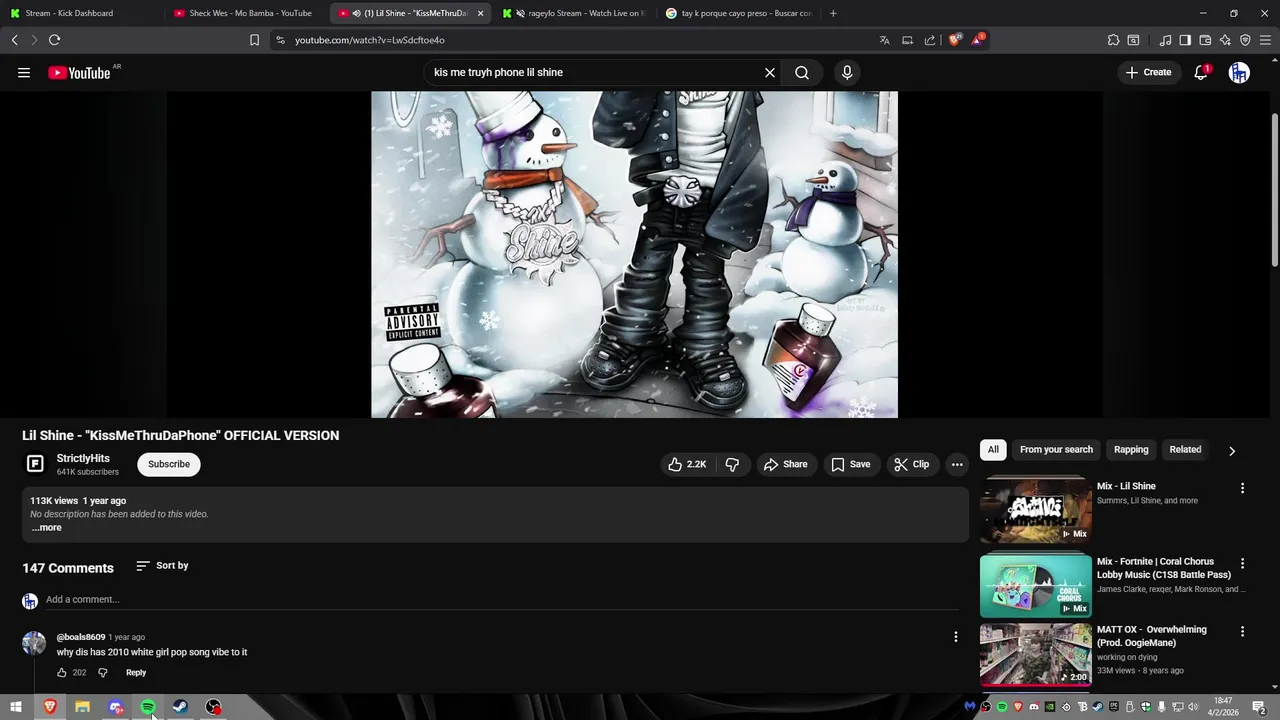Select the Related filter chip
The height and width of the screenshot is (720, 1280).
click(x=1185, y=450)
